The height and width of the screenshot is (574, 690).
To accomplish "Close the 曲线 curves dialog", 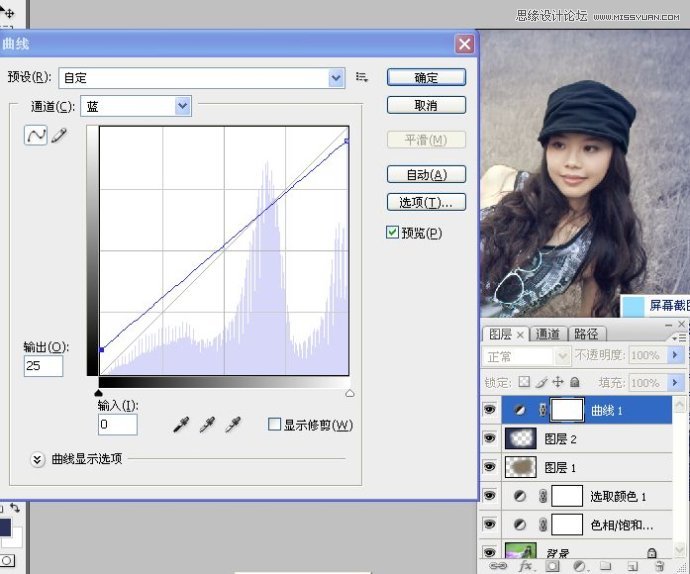I will tap(464, 44).
